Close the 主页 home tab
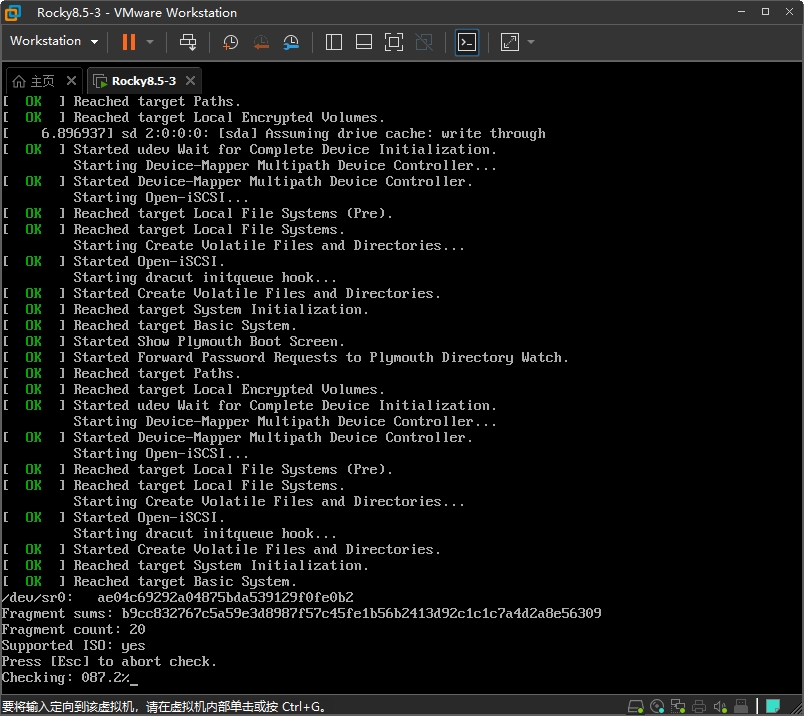The width and height of the screenshot is (804, 716). (71, 81)
